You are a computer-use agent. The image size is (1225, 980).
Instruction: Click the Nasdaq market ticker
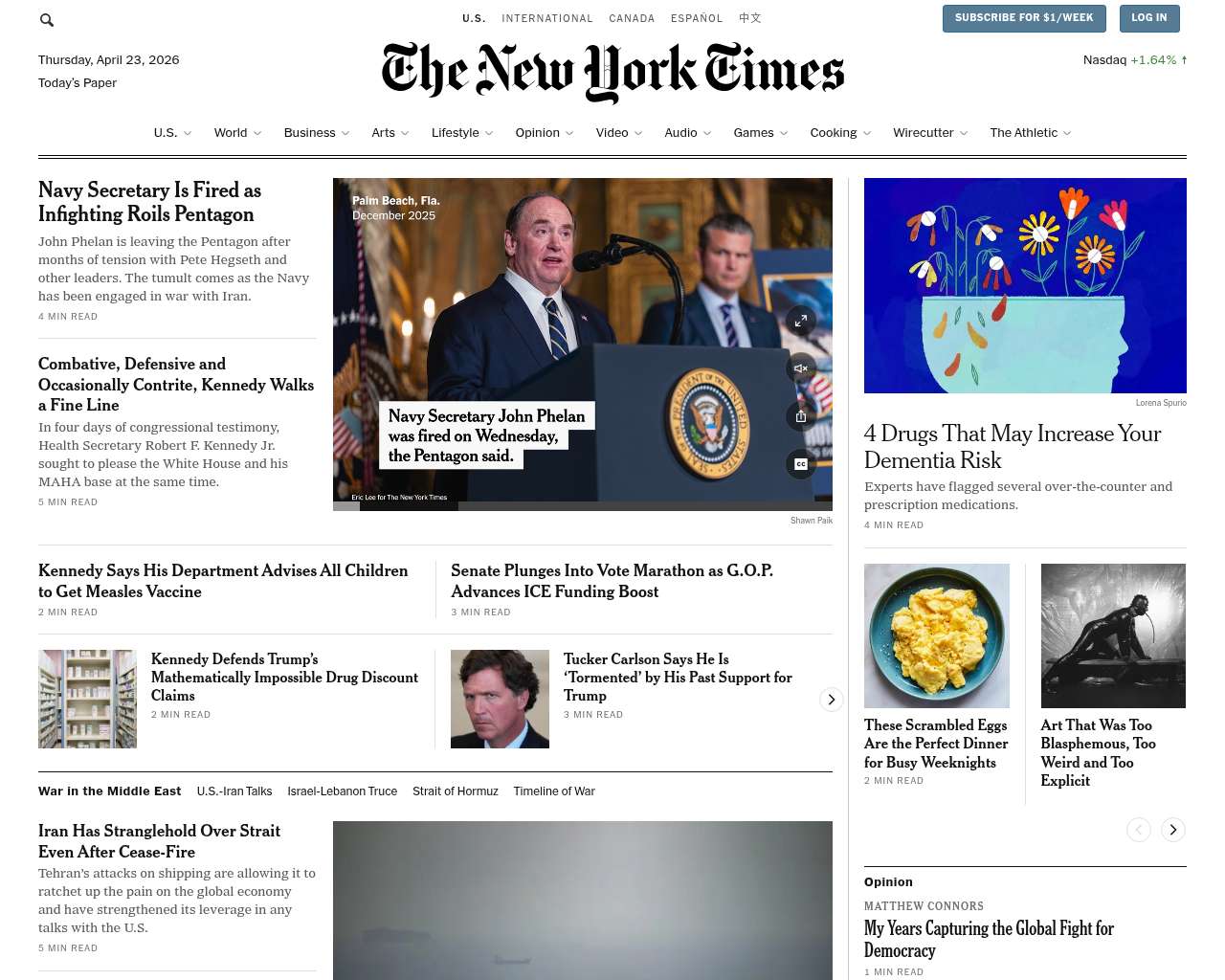tap(1135, 59)
